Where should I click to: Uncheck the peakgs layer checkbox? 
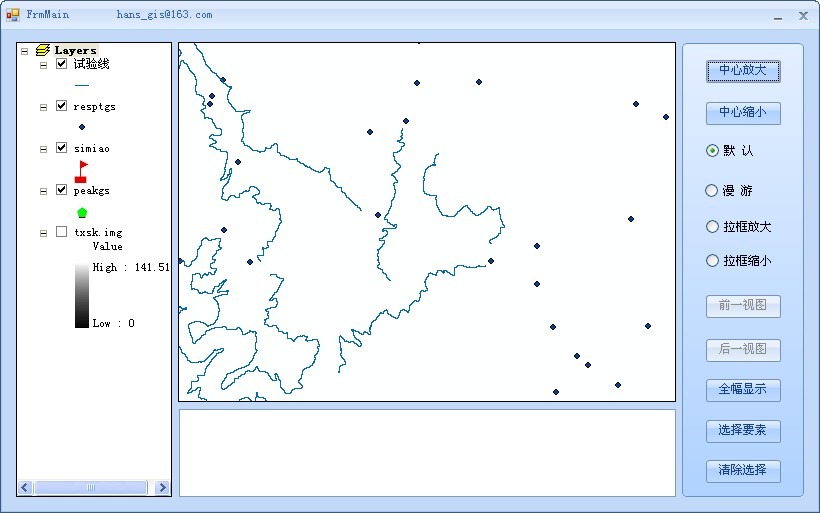click(x=61, y=189)
